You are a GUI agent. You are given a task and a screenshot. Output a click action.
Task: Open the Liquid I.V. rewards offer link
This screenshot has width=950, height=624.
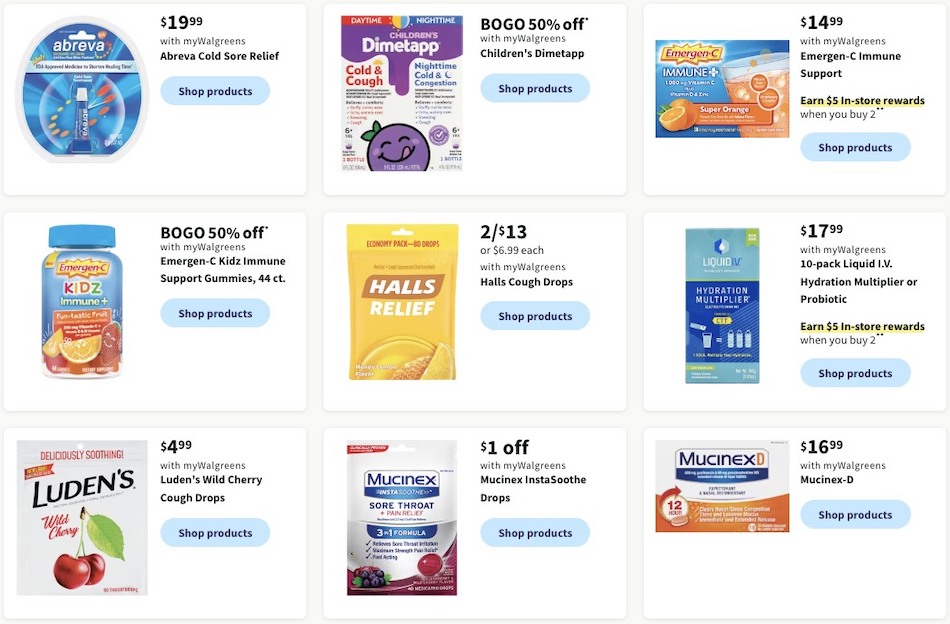point(862,326)
